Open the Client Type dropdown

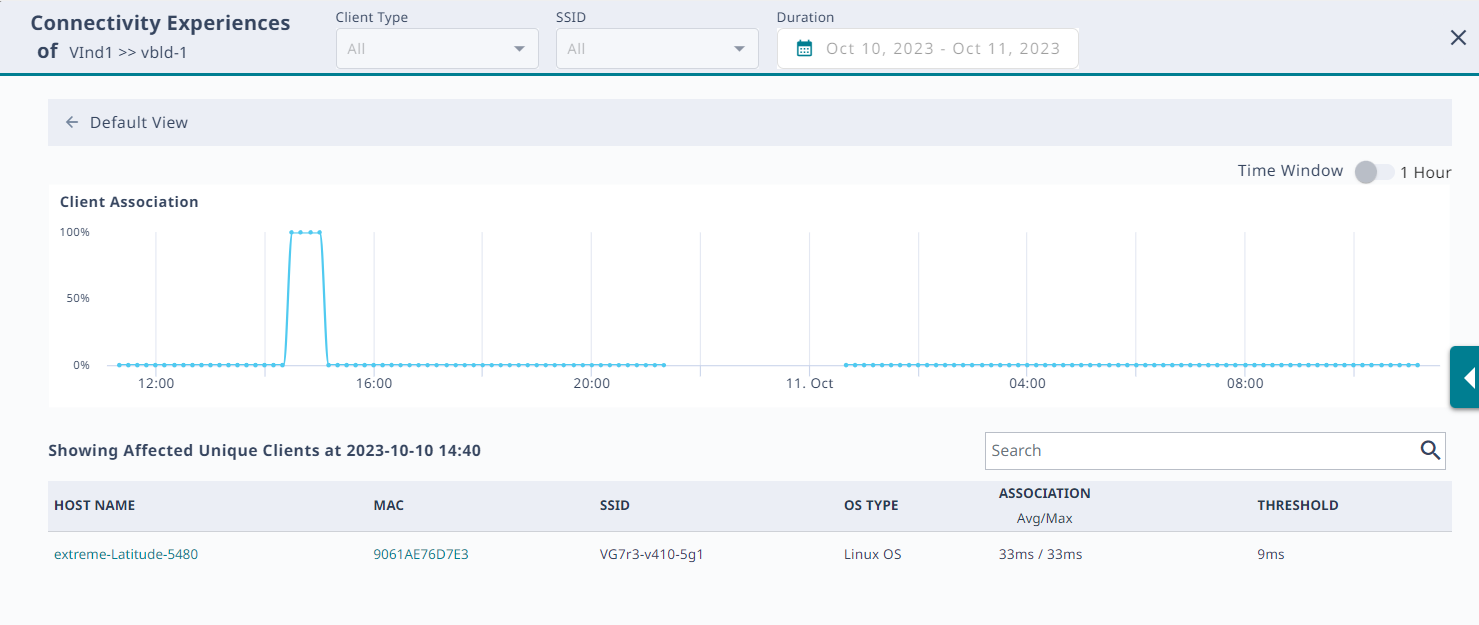(x=437, y=48)
